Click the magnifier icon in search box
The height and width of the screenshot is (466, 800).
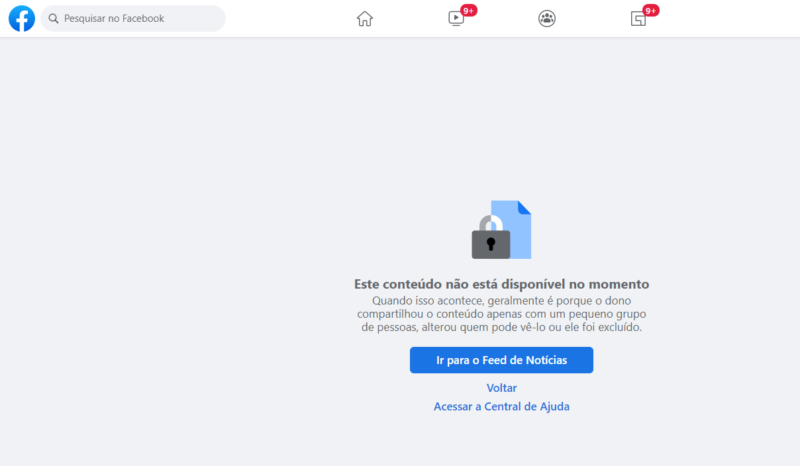point(53,19)
